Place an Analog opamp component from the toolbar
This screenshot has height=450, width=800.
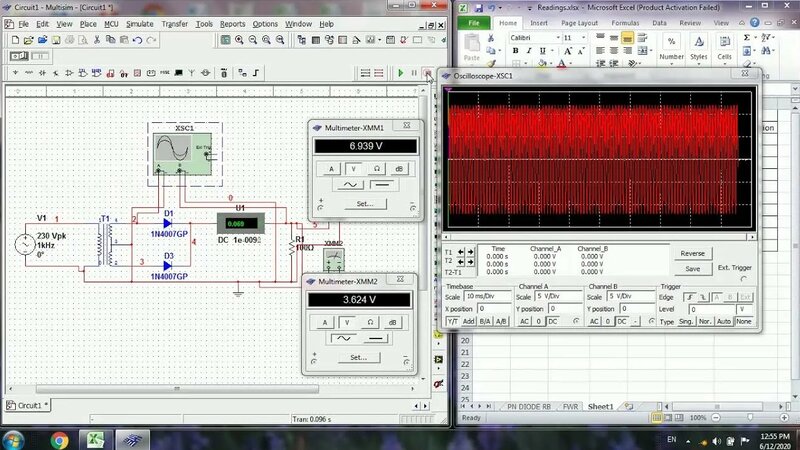pos(69,73)
